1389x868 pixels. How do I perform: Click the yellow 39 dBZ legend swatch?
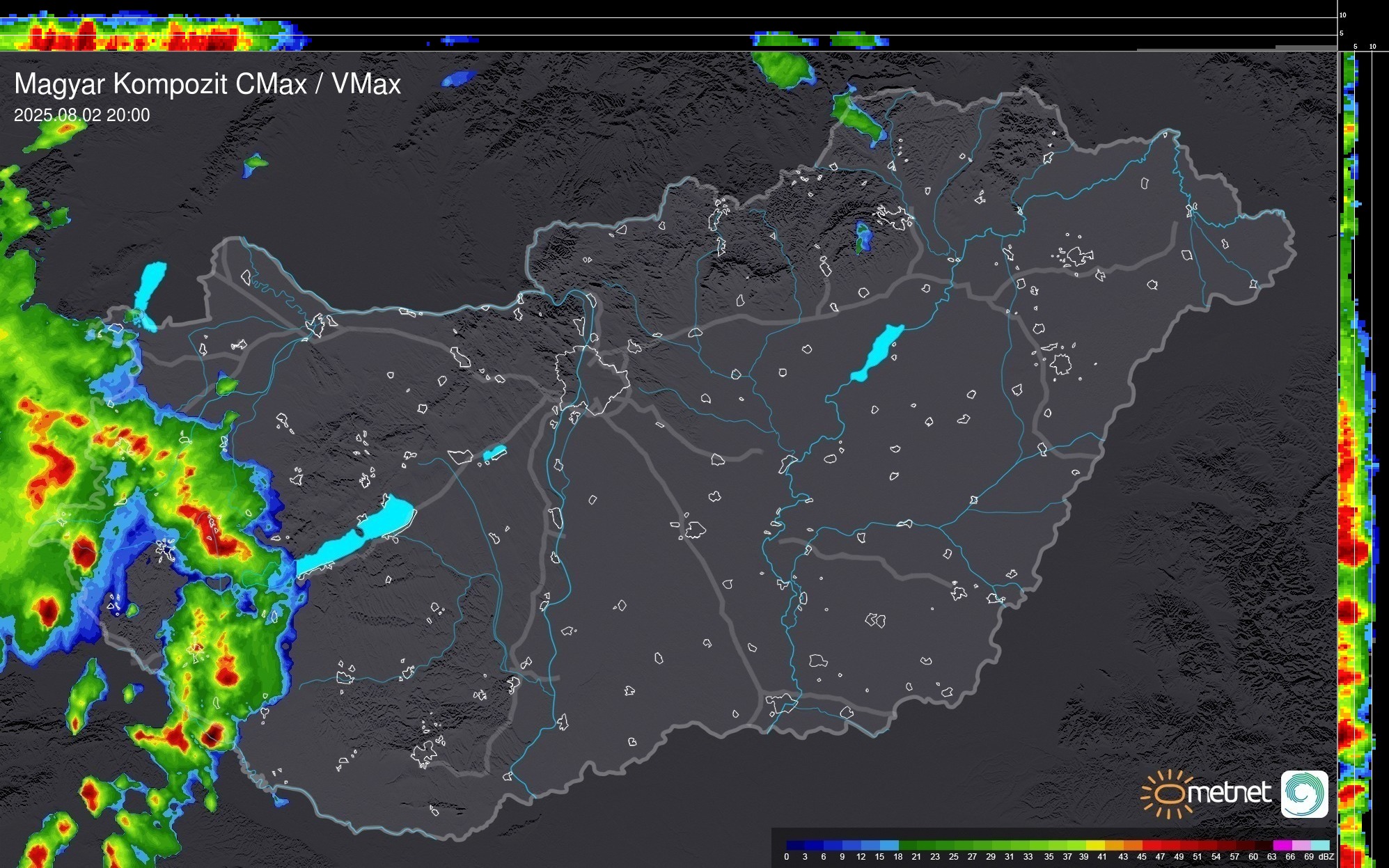tap(1095, 845)
